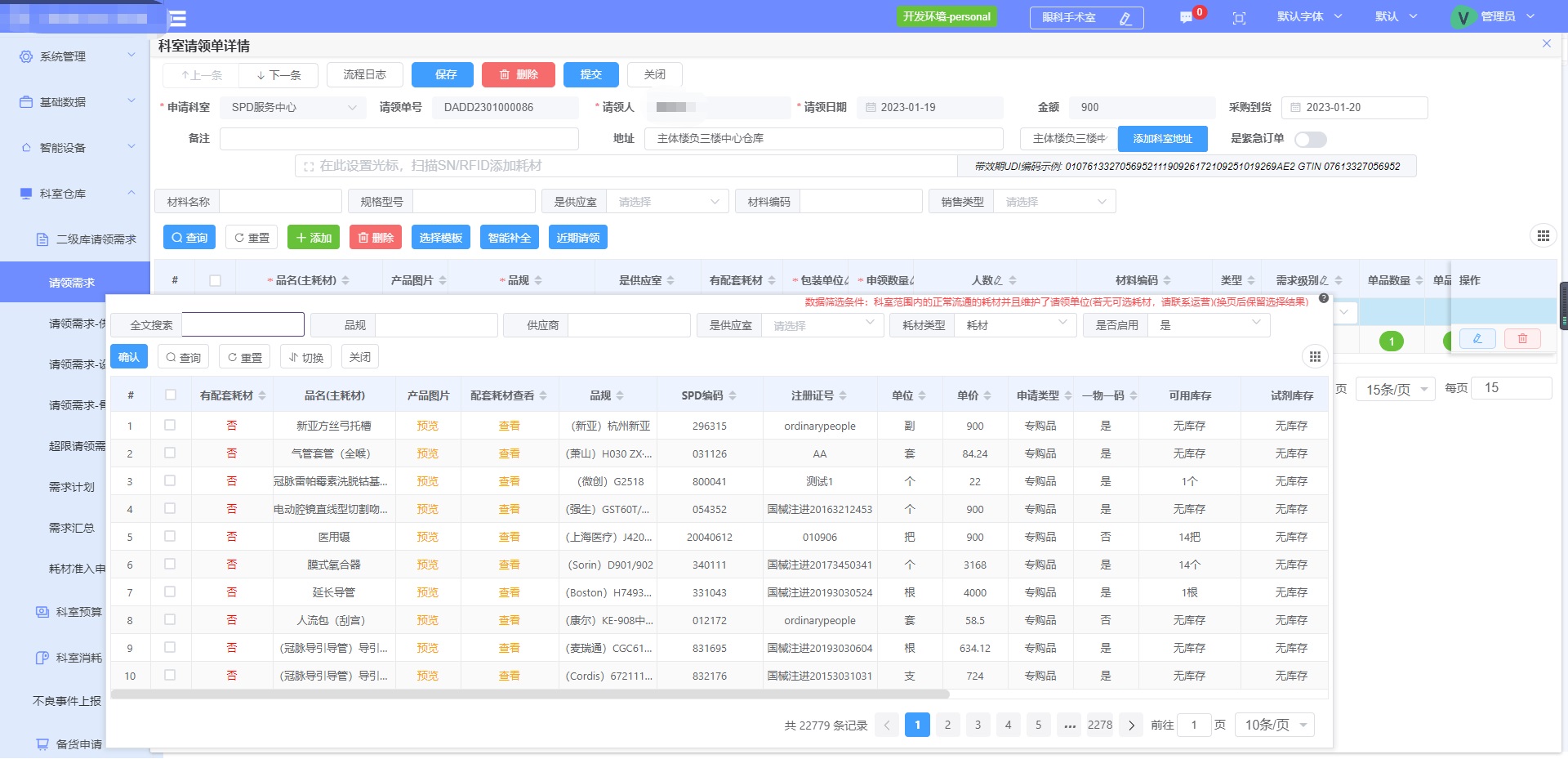Close the 科室请领单详情 panel with X

(1546, 43)
